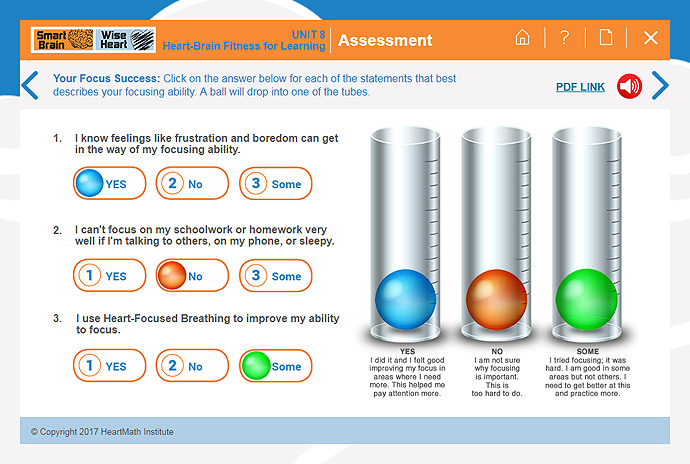690x464 pixels.
Task: Click the SOME tube description text
Action: click(587, 377)
